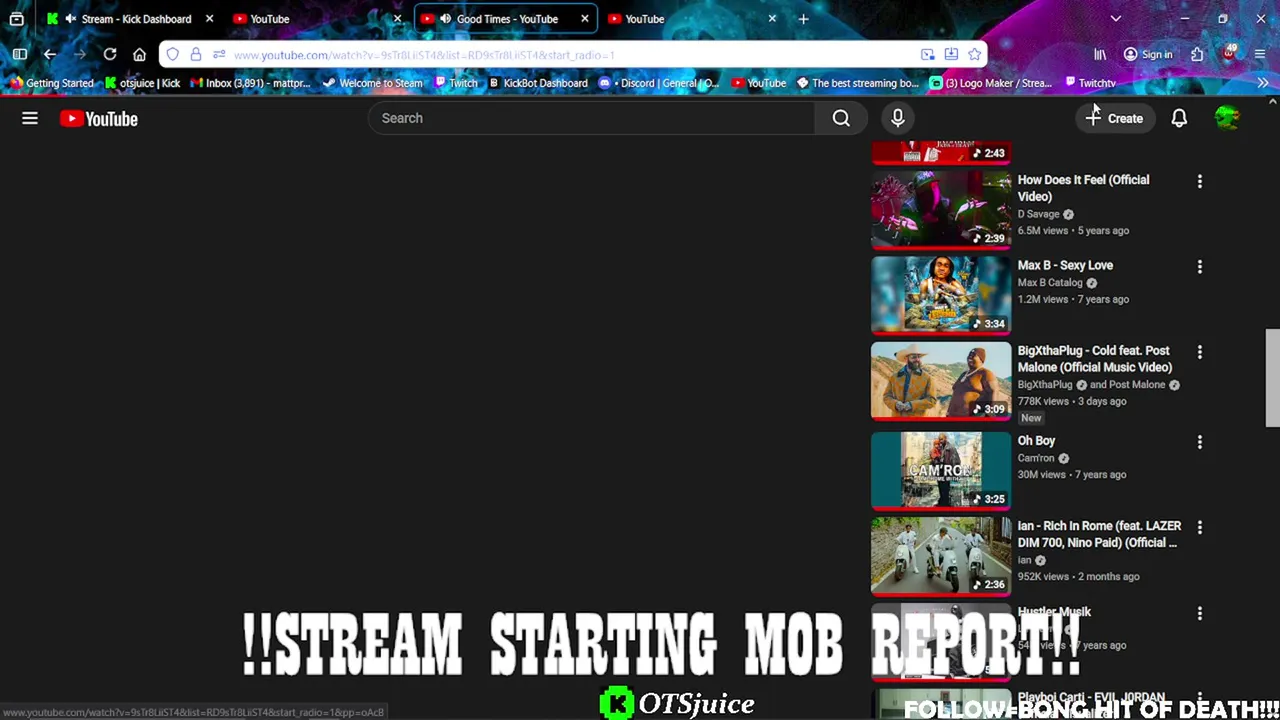
Task: Click the YouTube search magnifier button
Action: pos(841,118)
